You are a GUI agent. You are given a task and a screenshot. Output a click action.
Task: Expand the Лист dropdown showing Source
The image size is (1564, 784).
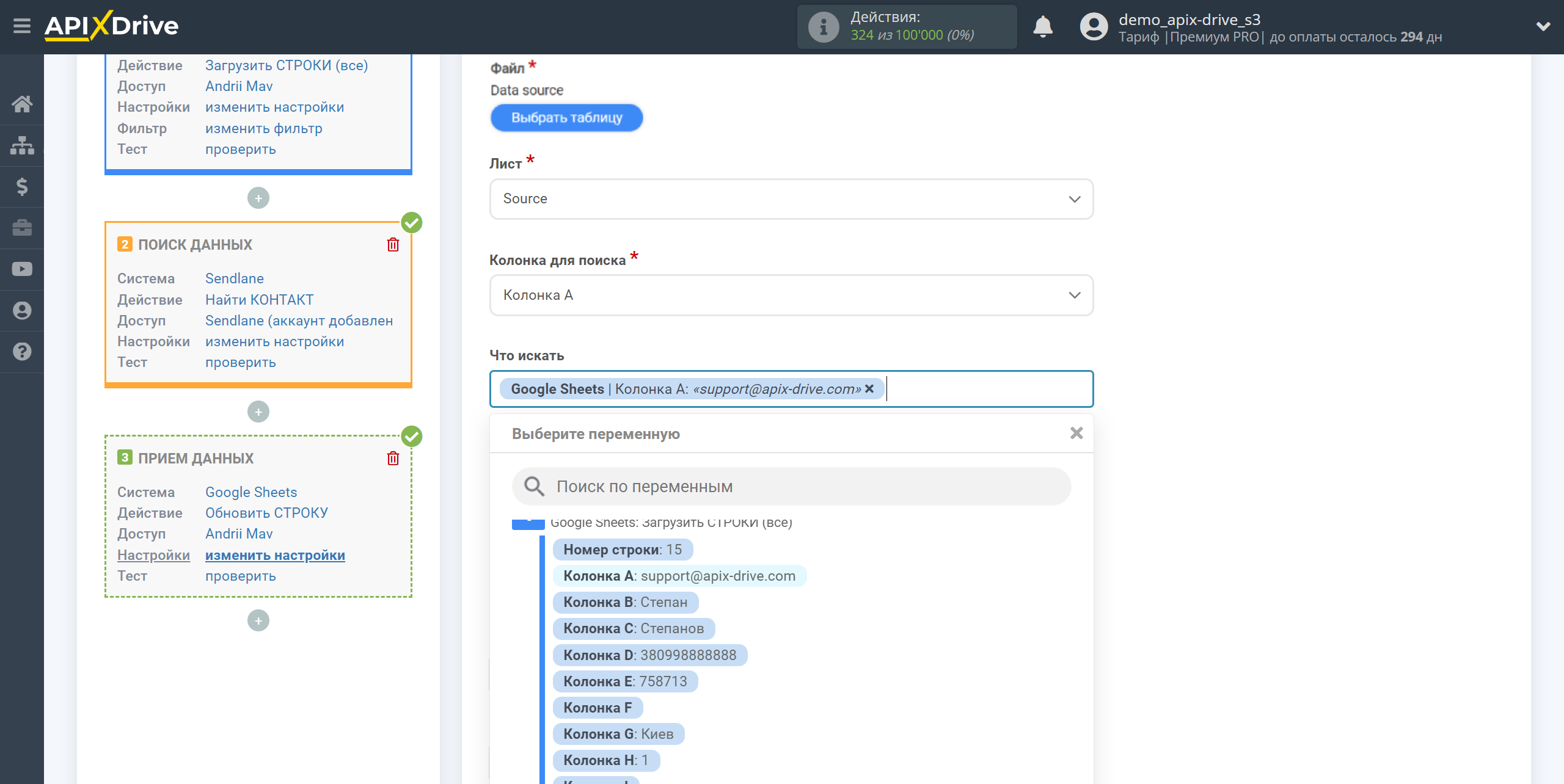pyautogui.click(x=791, y=198)
